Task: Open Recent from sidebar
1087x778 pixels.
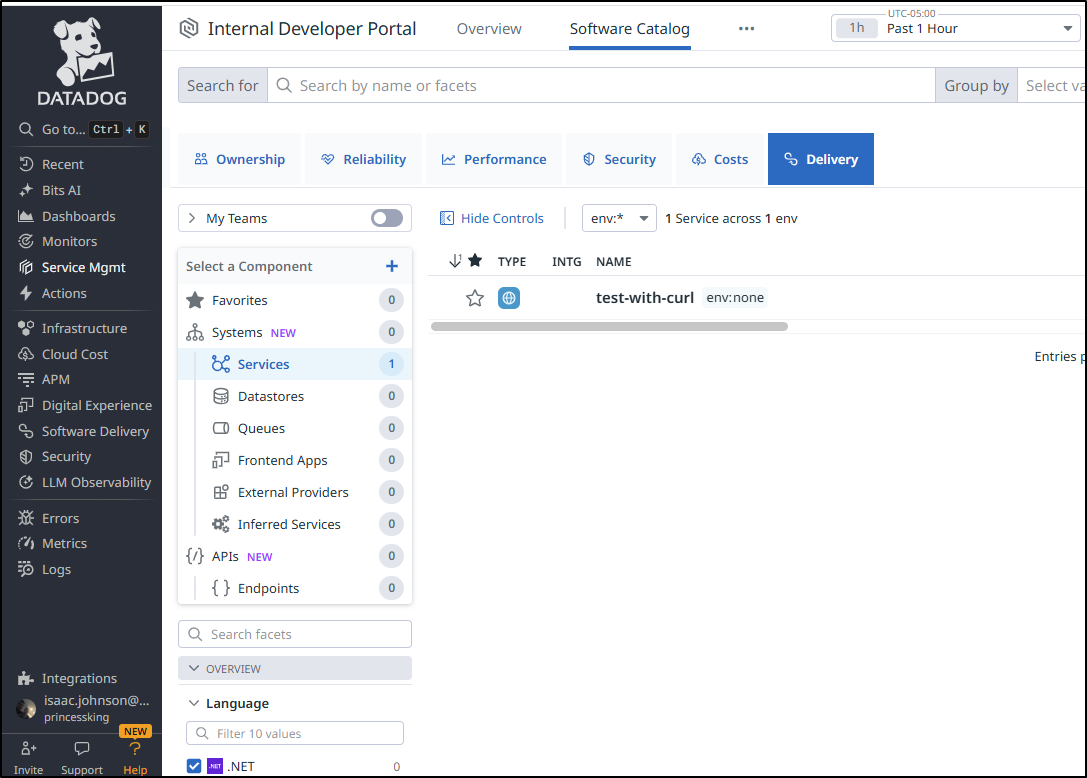Action: pos(51,164)
